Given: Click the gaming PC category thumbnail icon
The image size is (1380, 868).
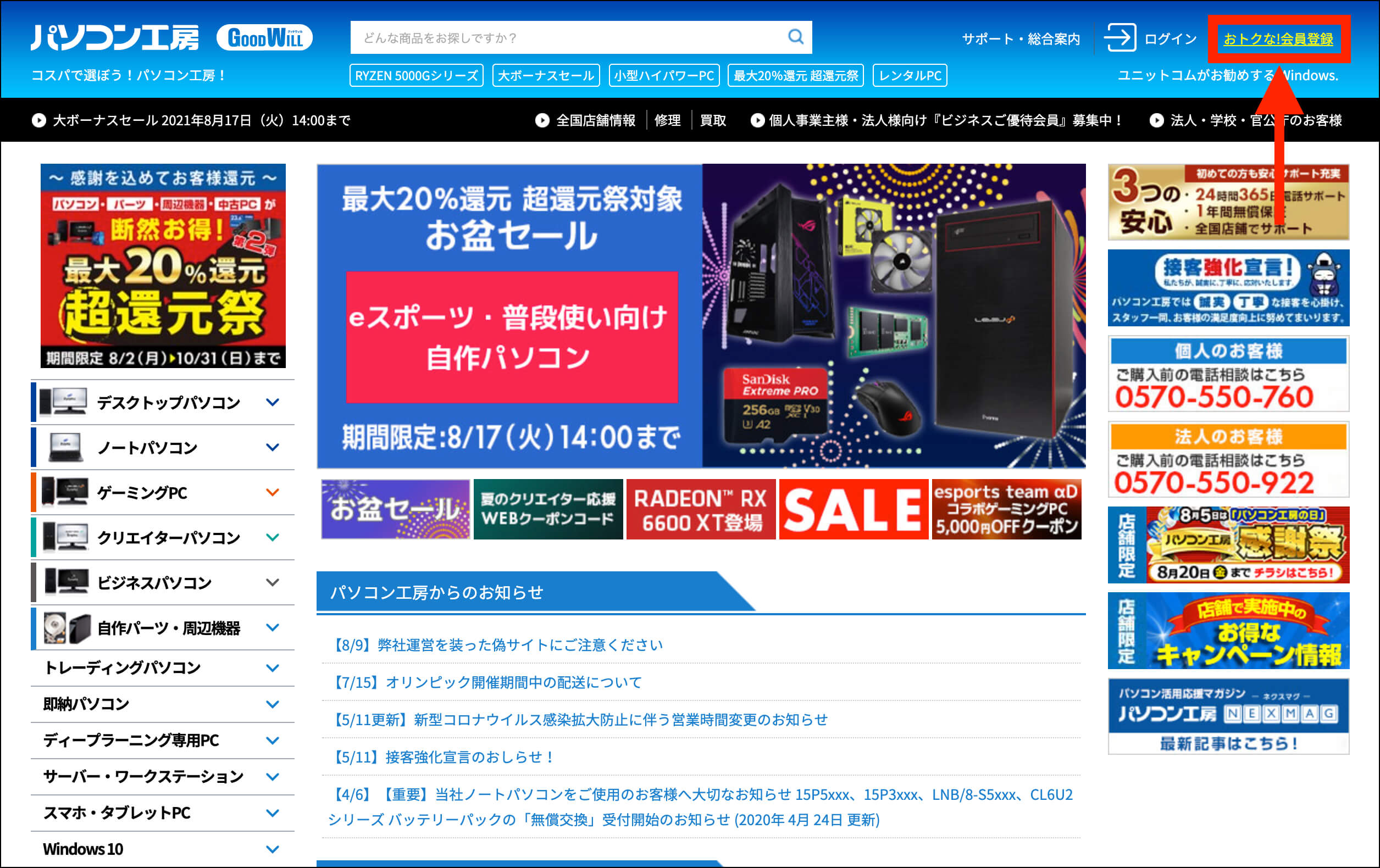Looking at the screenshot, I should [x=65, y=492].
